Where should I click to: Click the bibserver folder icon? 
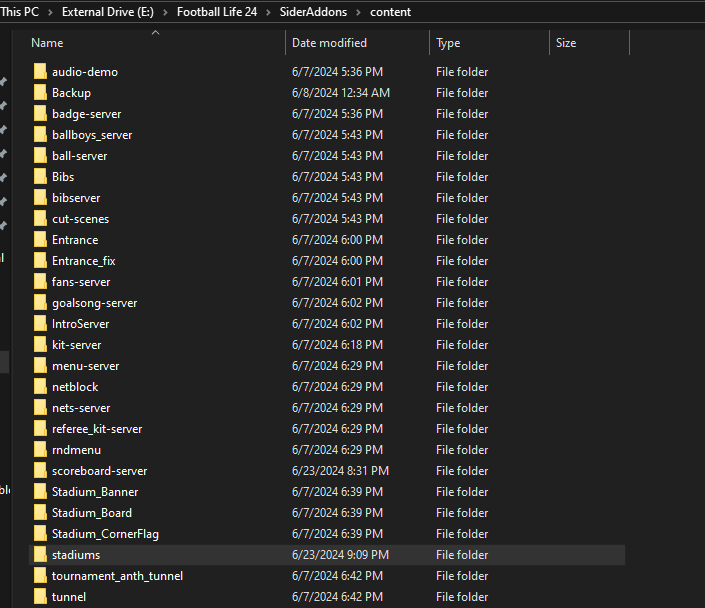point(40,197)
